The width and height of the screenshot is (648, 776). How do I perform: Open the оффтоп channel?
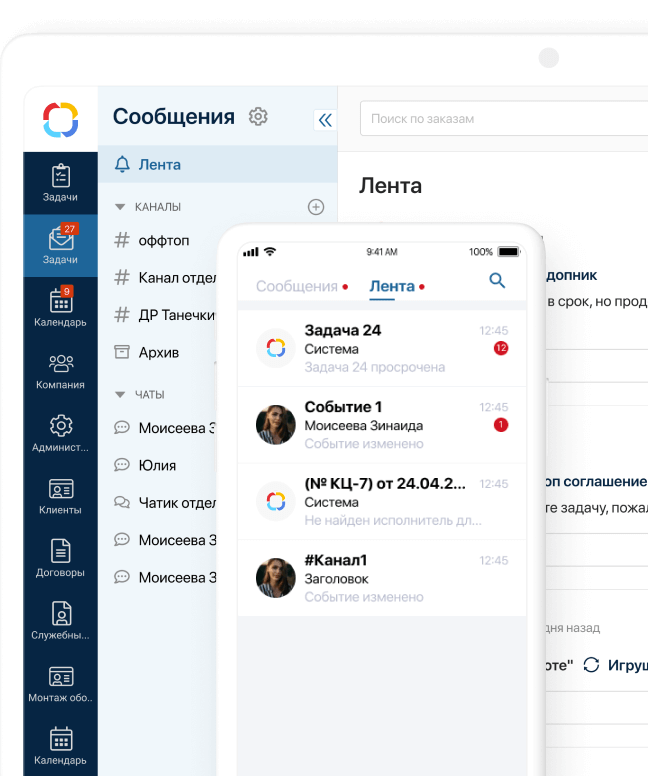point(163,241)
